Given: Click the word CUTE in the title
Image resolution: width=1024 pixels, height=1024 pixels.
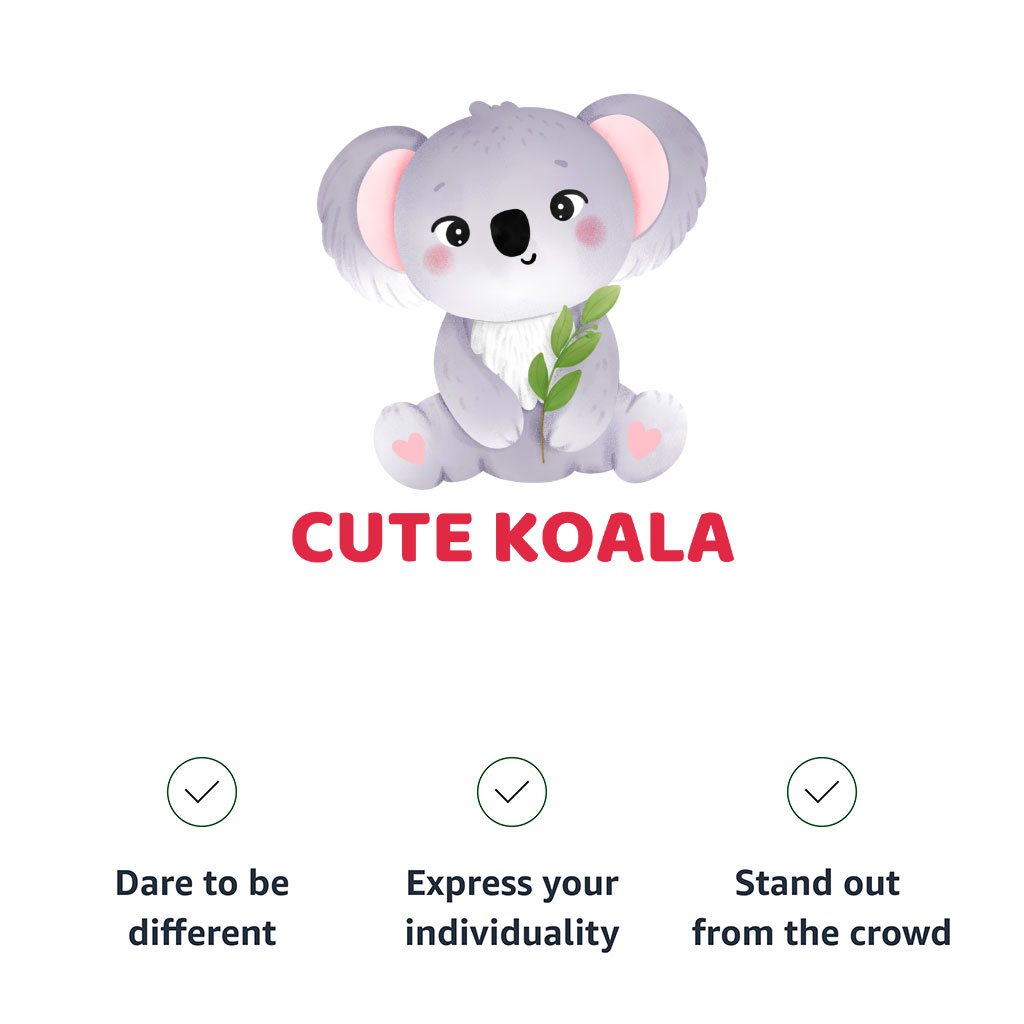Looking at the screenshot, I should point(382,538).
